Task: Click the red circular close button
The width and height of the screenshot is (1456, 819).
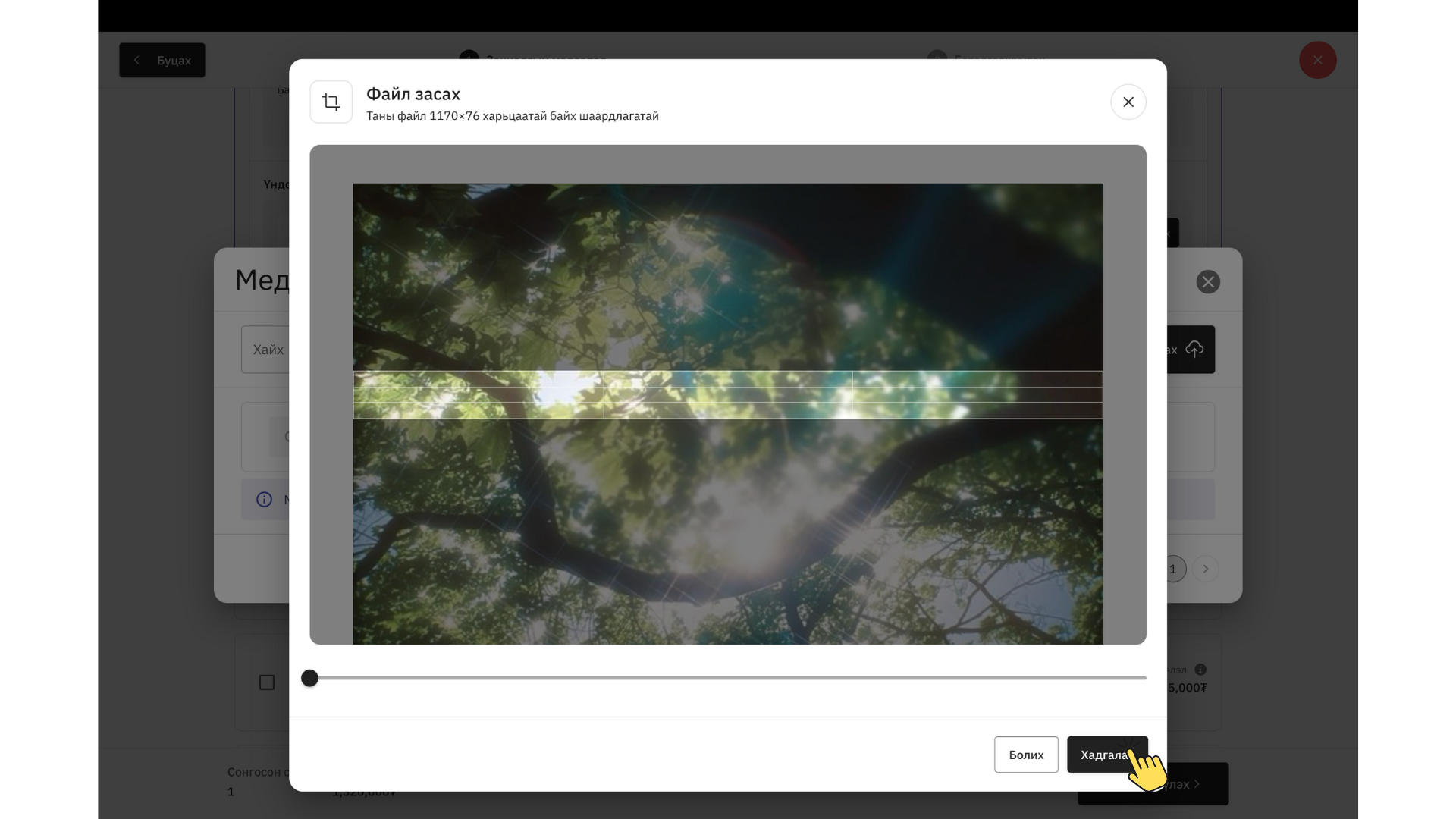Action: coord(1317,60)
